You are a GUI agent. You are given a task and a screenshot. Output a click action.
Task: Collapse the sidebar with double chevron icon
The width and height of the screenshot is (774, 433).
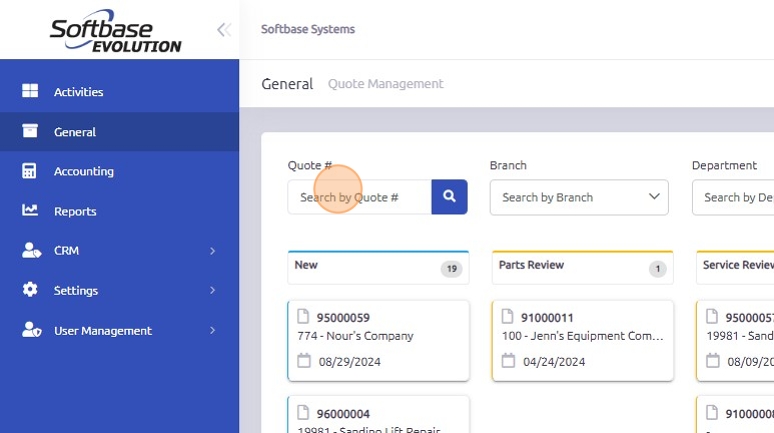click(x=224, y=30)
